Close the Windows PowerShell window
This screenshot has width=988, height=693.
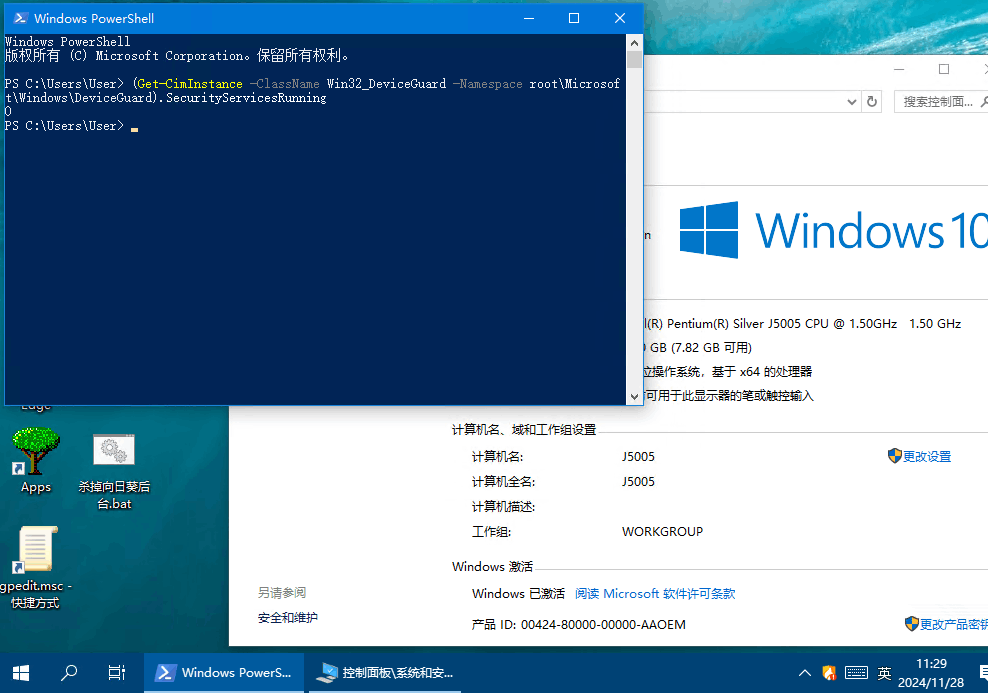[620, 18]
